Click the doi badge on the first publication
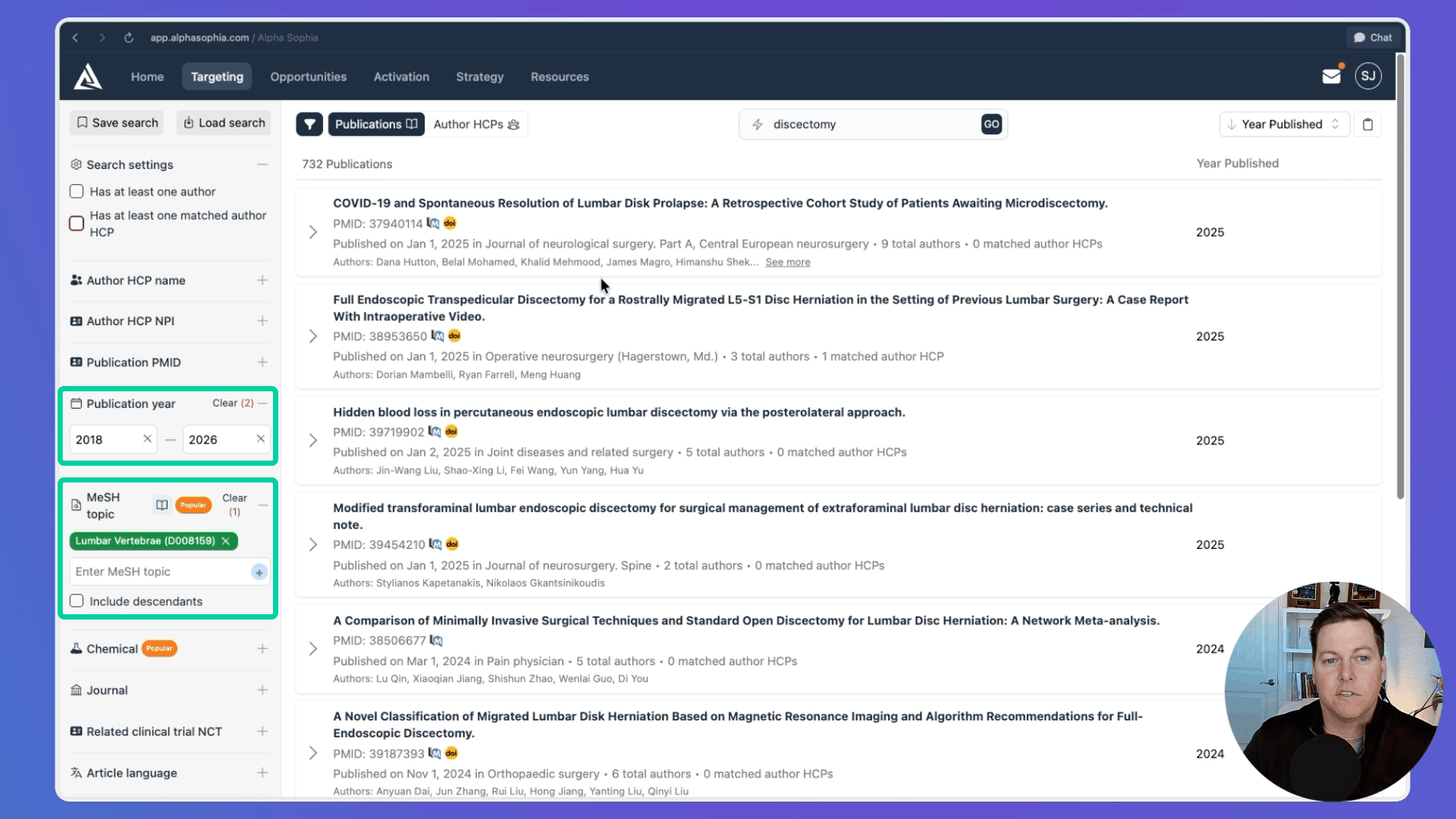 point(450,223)
